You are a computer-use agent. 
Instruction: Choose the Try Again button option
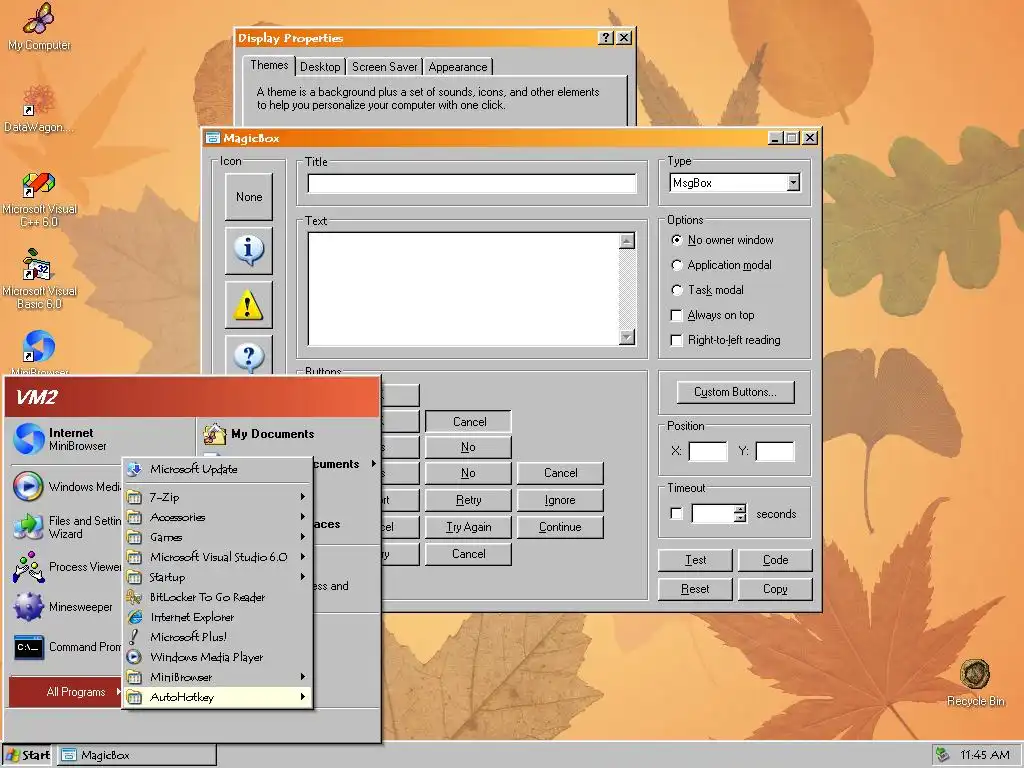(x=468, y=527)
